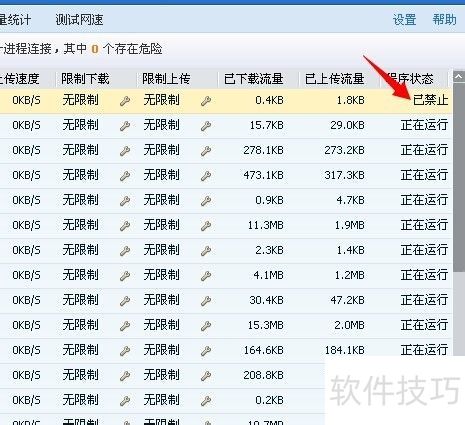Click download limit wrench in the 15.7KB row
Screen dimensions: 465x425
(125, 126)
